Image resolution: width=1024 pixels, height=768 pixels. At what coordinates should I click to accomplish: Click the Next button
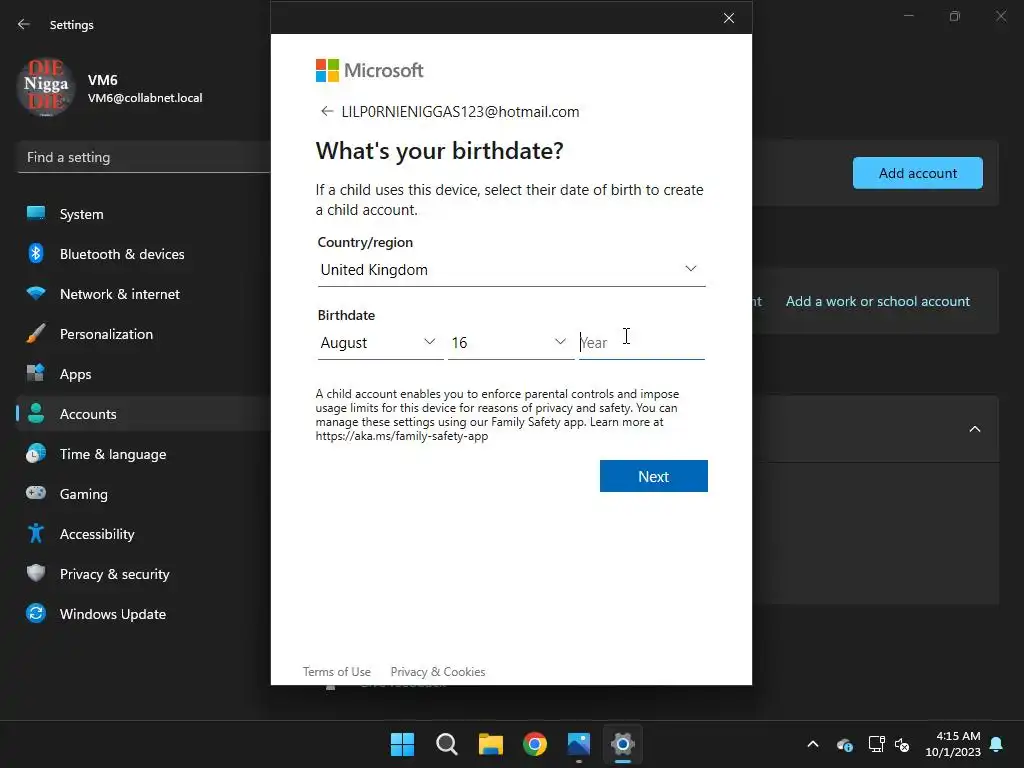pyautogui.click(x=654, y=476)
